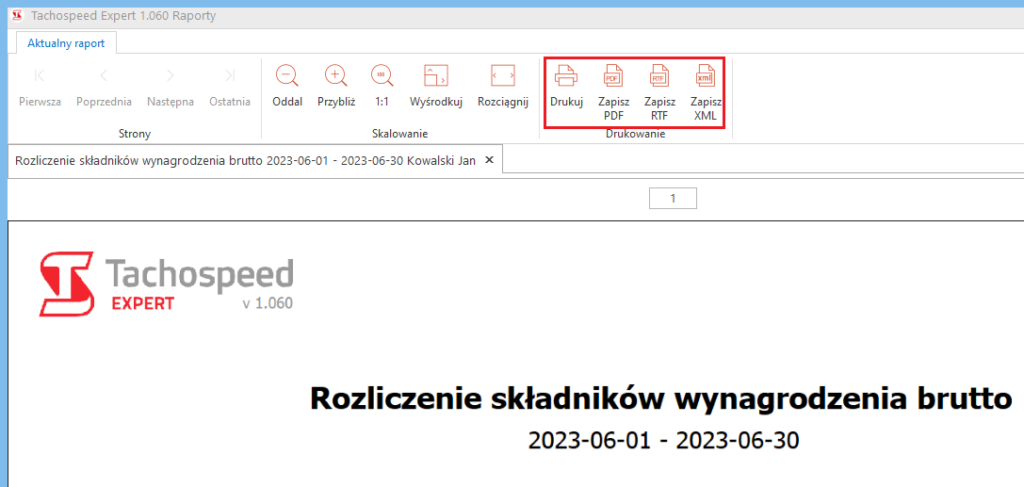Select the Rozliczenie składników wynagrodzenia report tab
This screenshot has height=487, width=1024.
(x=245, y=160)
